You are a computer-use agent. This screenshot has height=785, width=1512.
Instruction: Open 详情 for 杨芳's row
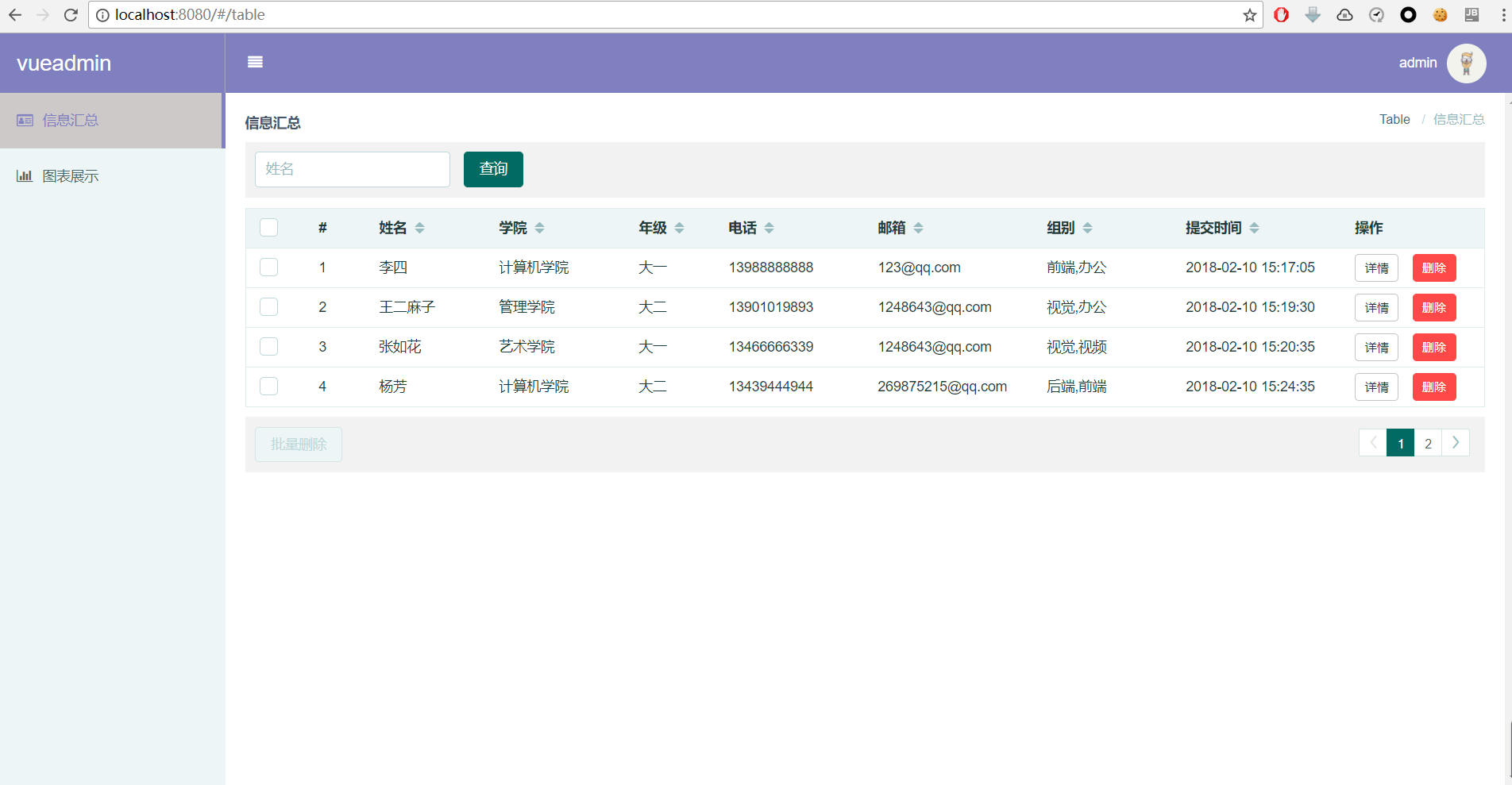coord(1376,387)
